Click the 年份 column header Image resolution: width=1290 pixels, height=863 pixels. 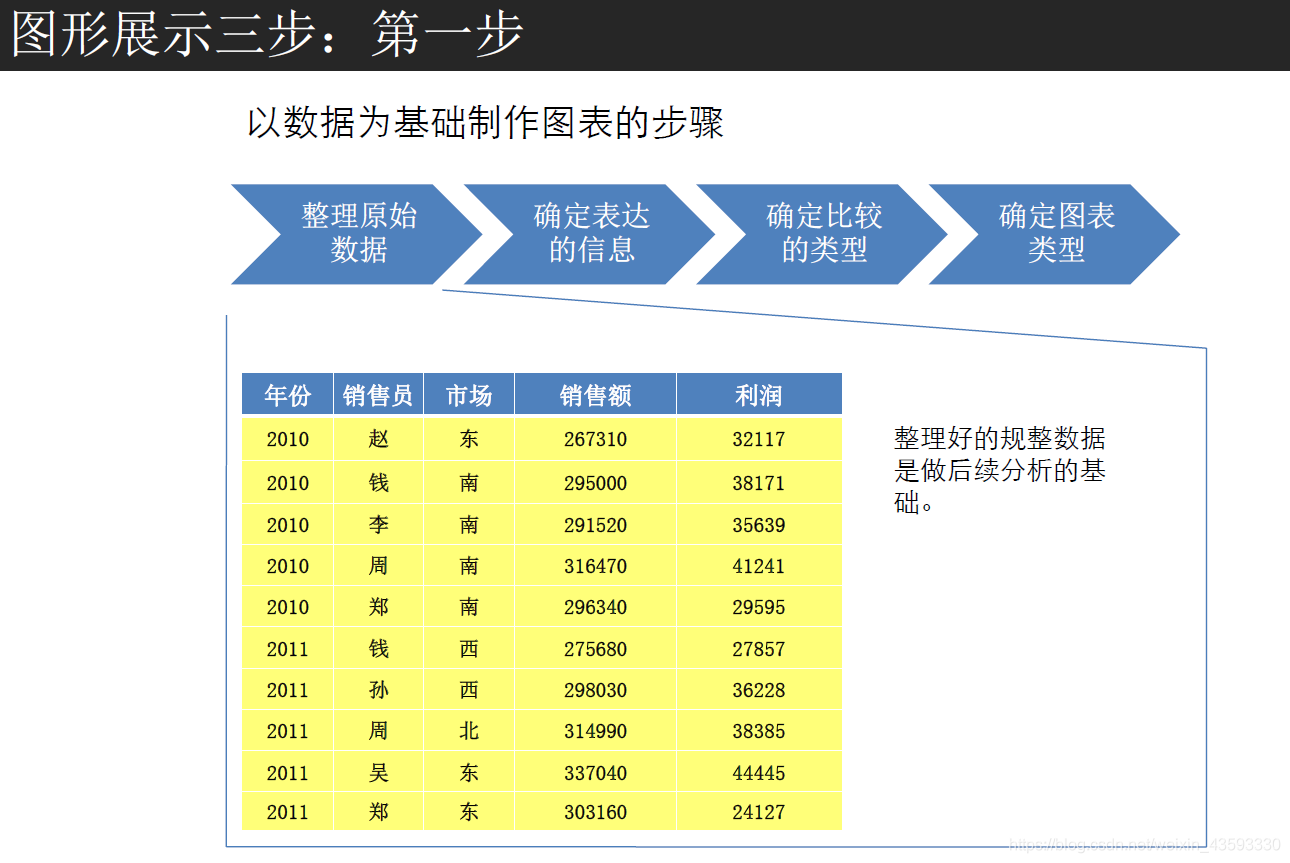click(288, 395)
